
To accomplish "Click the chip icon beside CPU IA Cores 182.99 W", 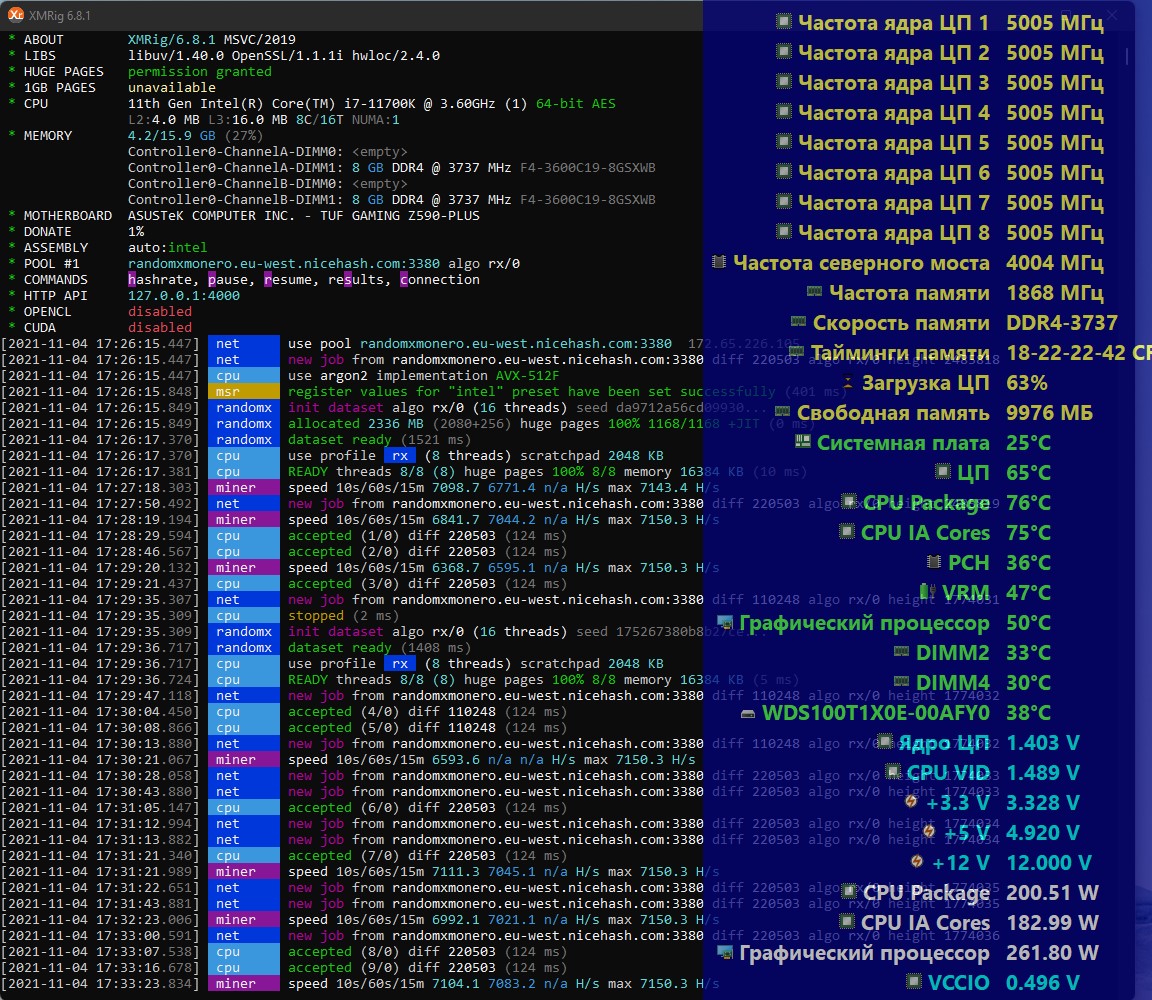I will [847, 921].
